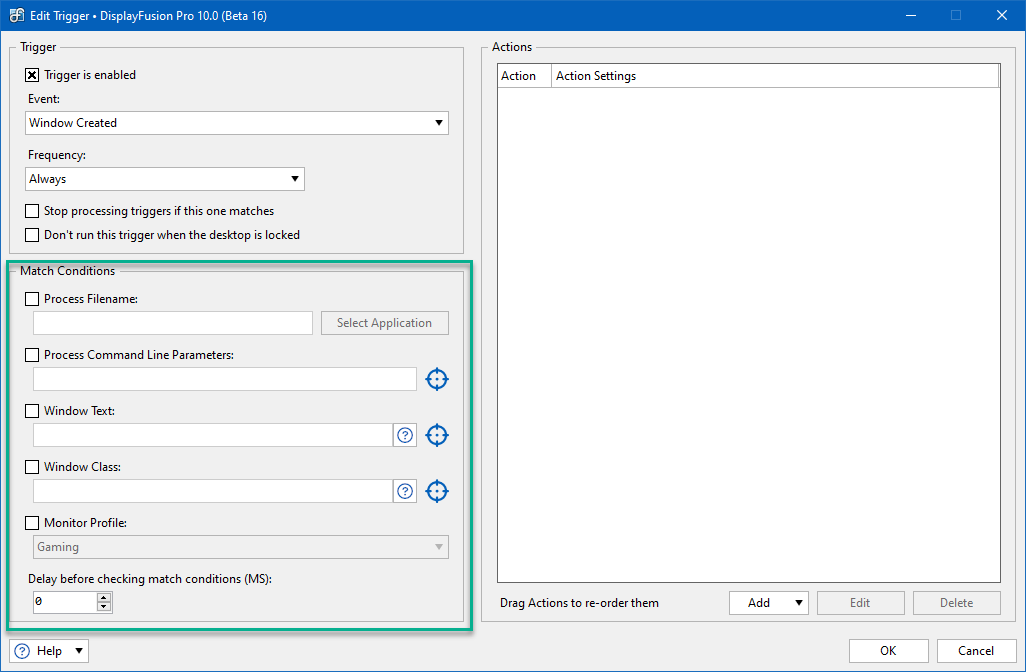The height and width of the screenshot is (672, 1026).
Task: Open the Frequency dropdown showing Always
Action: click(165, 179)
